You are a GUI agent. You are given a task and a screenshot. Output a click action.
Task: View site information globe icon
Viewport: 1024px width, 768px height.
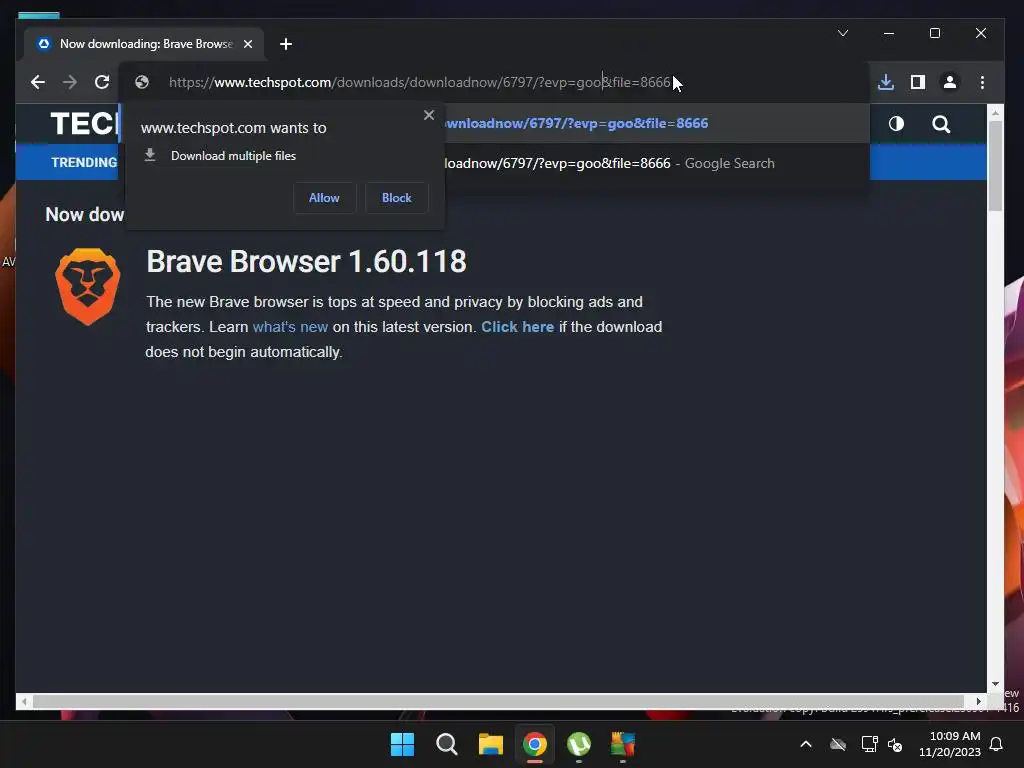pyautogui.click(x=142, y=82)
